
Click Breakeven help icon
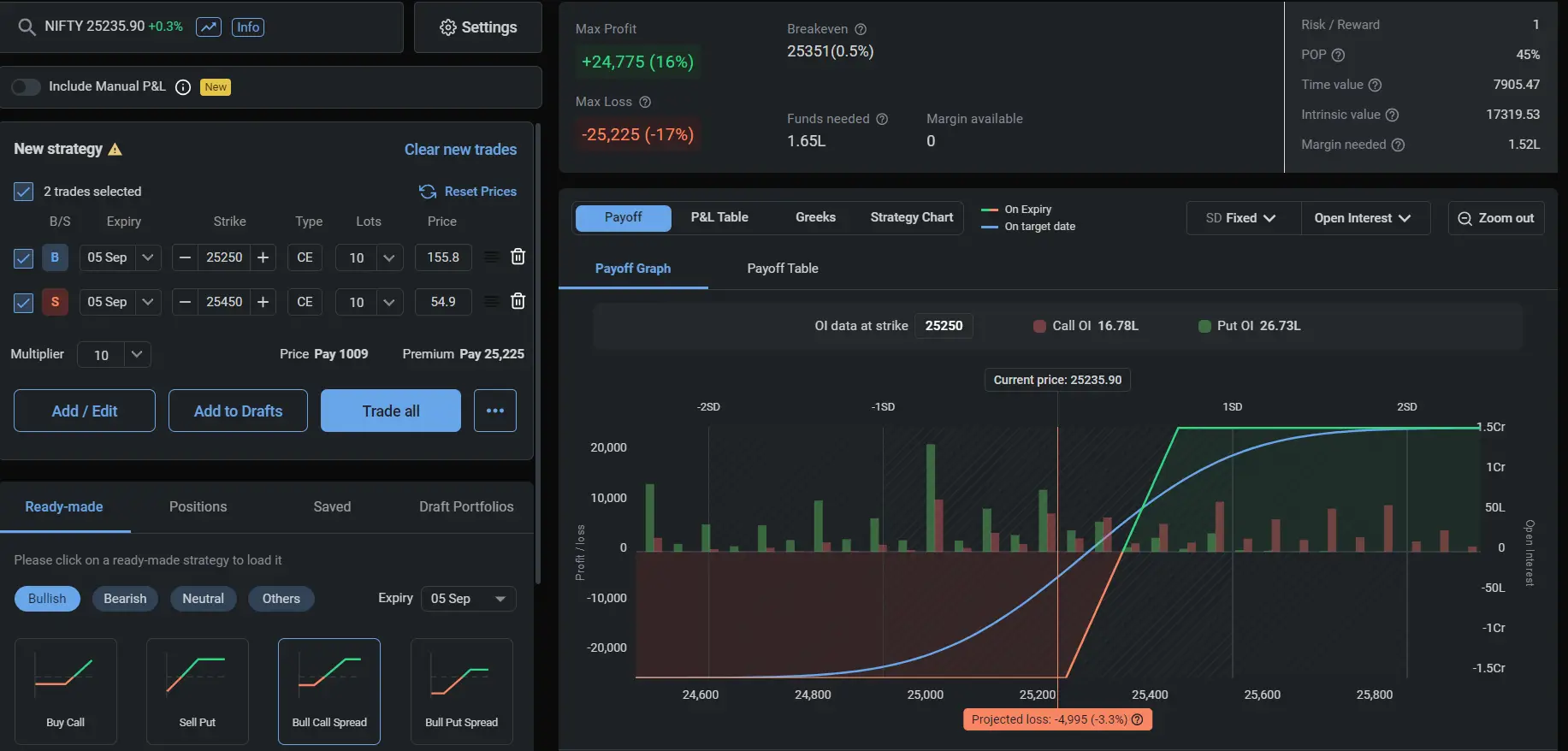click(x=861, y=29)
